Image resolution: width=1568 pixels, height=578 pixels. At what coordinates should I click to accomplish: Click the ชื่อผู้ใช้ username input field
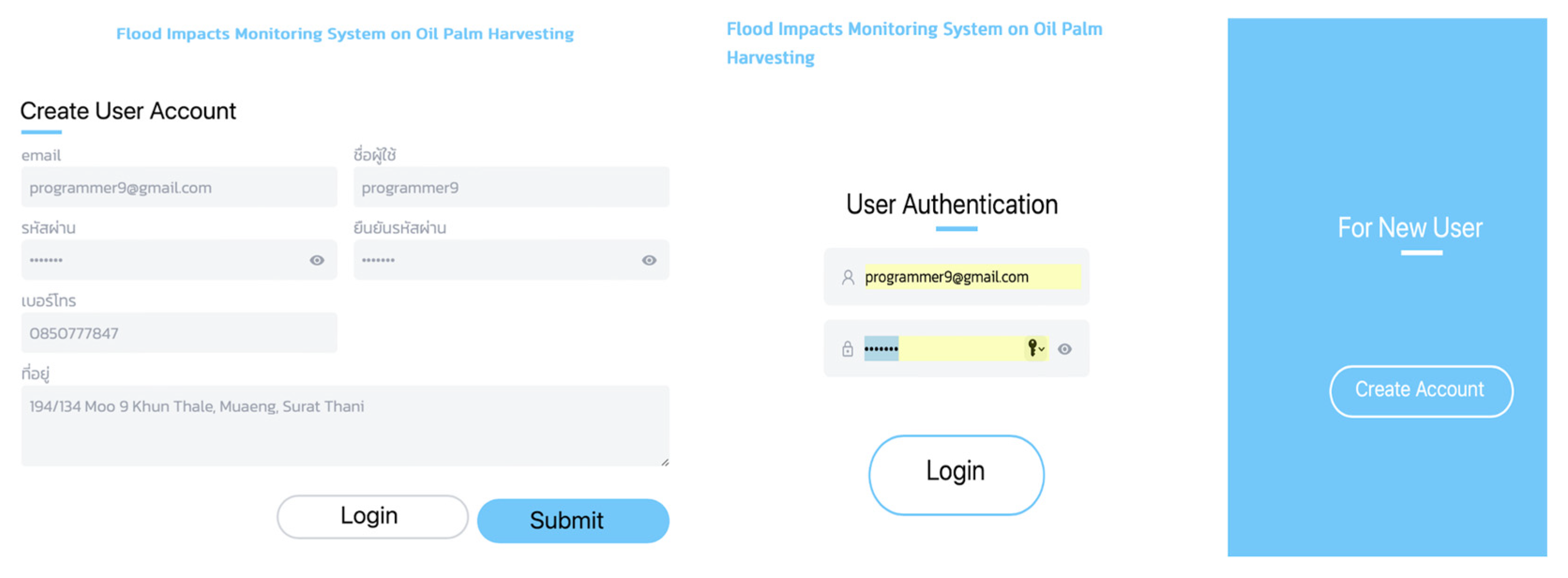(511, 188)
